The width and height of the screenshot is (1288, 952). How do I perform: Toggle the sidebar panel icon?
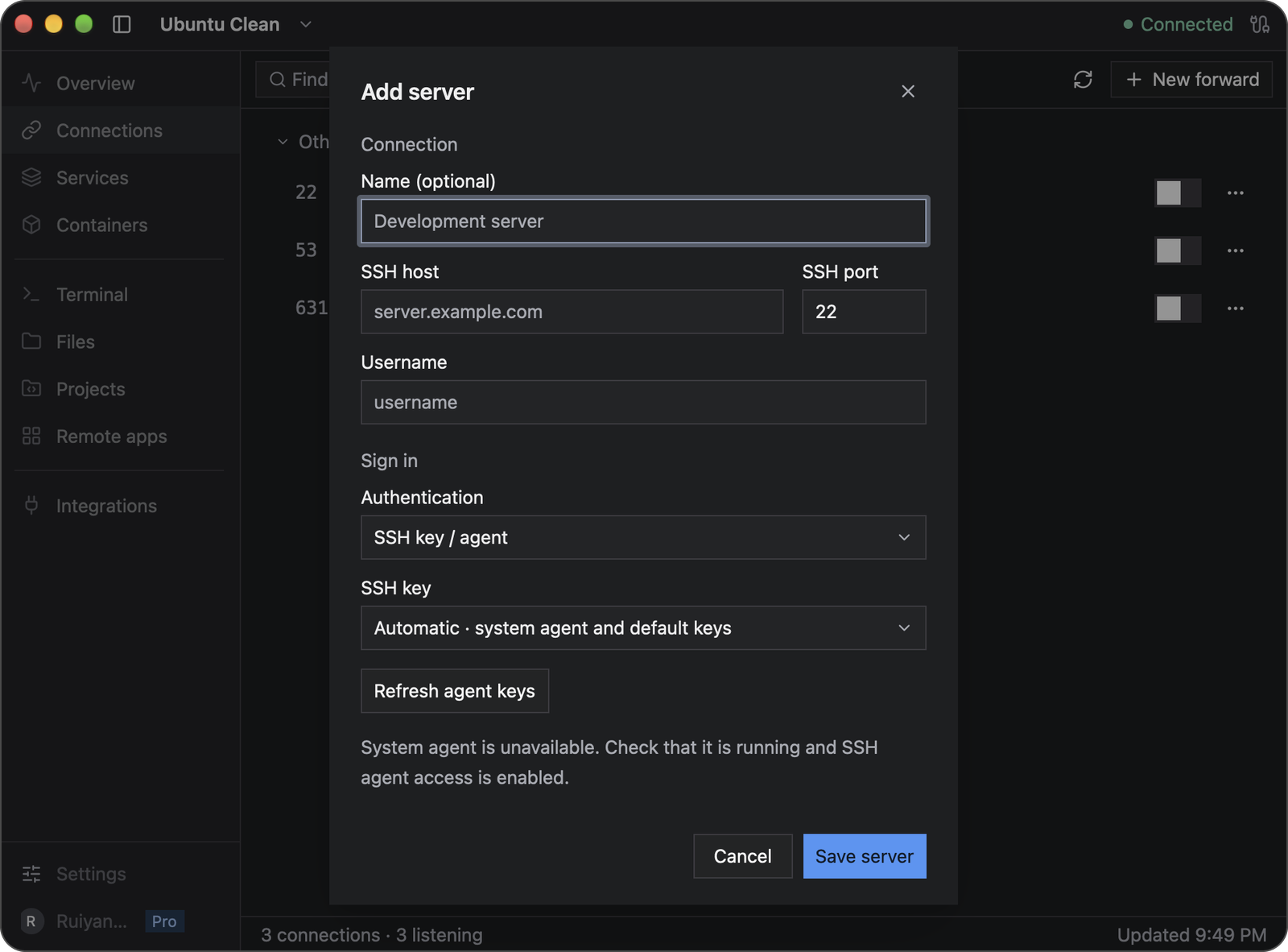tap(122, 24)
